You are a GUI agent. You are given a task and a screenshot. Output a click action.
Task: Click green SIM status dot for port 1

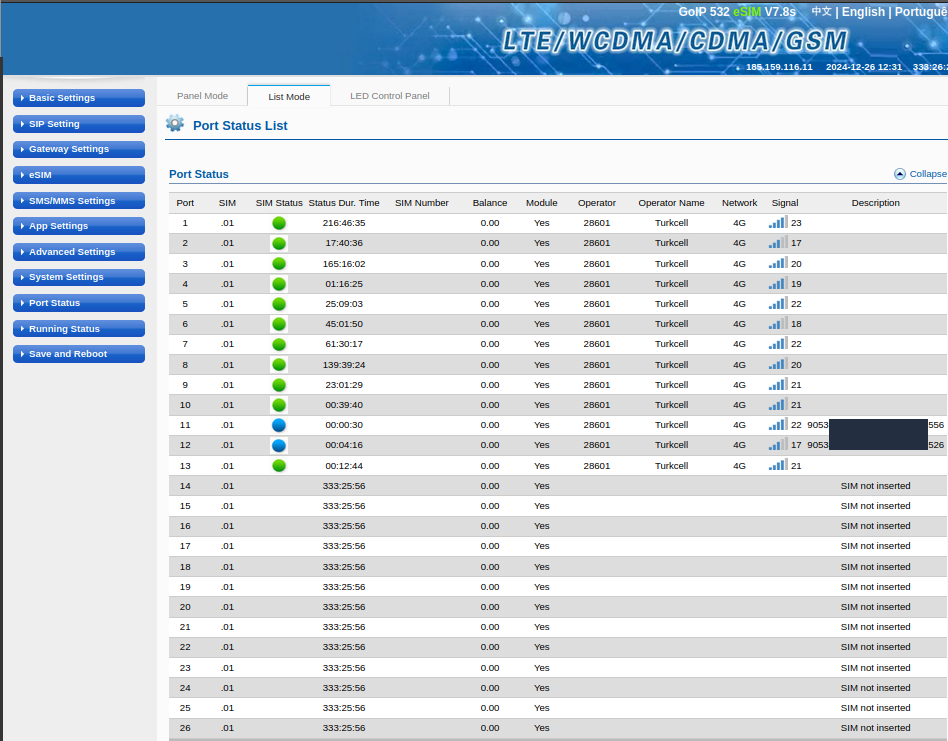(x=279, y=223)
